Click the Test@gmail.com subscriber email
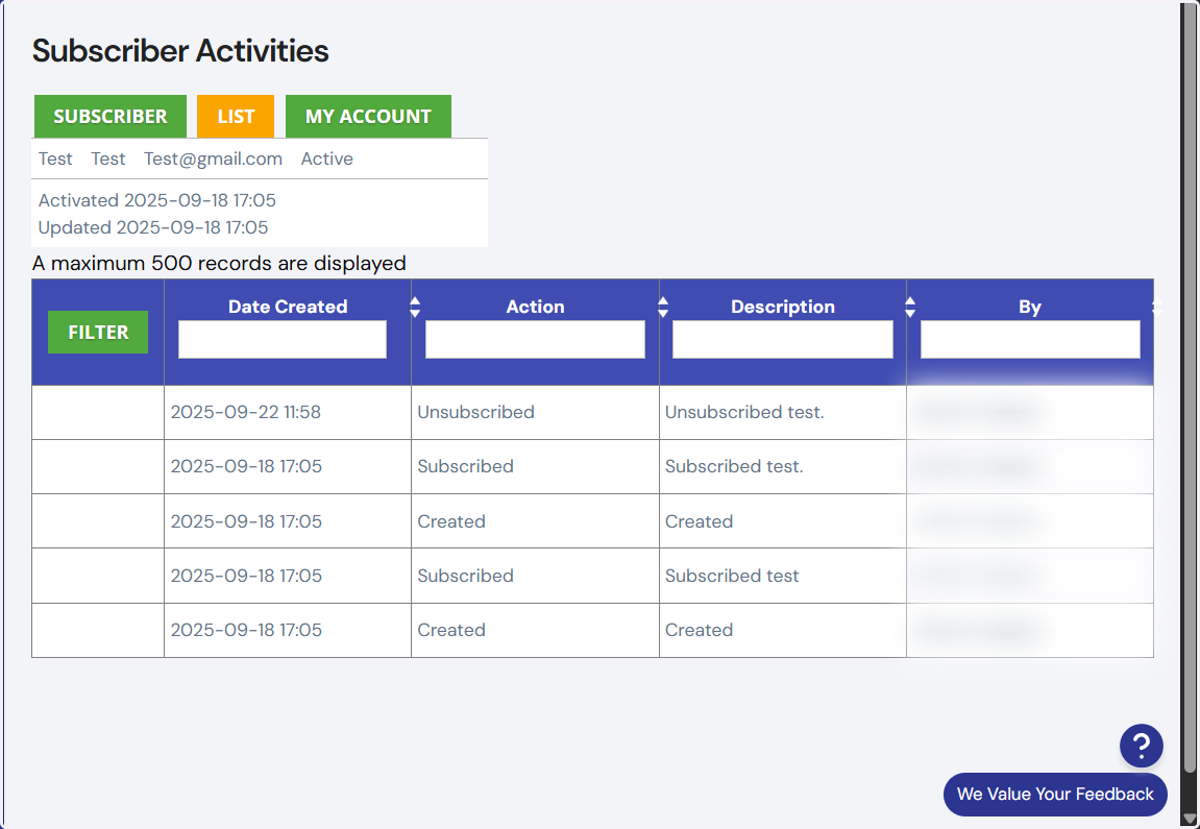The height and width of the screenshot is (829, 1200). pyautogui.click(x=213, y=159)
